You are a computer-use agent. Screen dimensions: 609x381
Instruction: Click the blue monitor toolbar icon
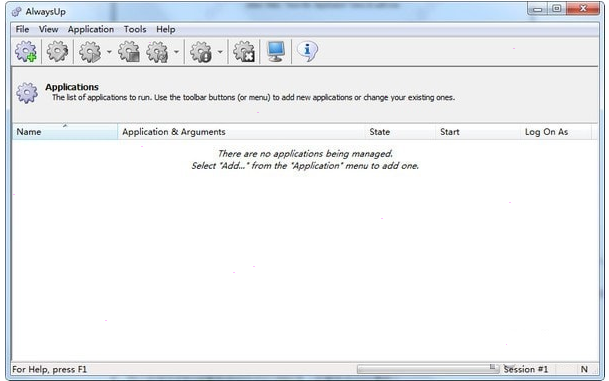coord(276,51)
